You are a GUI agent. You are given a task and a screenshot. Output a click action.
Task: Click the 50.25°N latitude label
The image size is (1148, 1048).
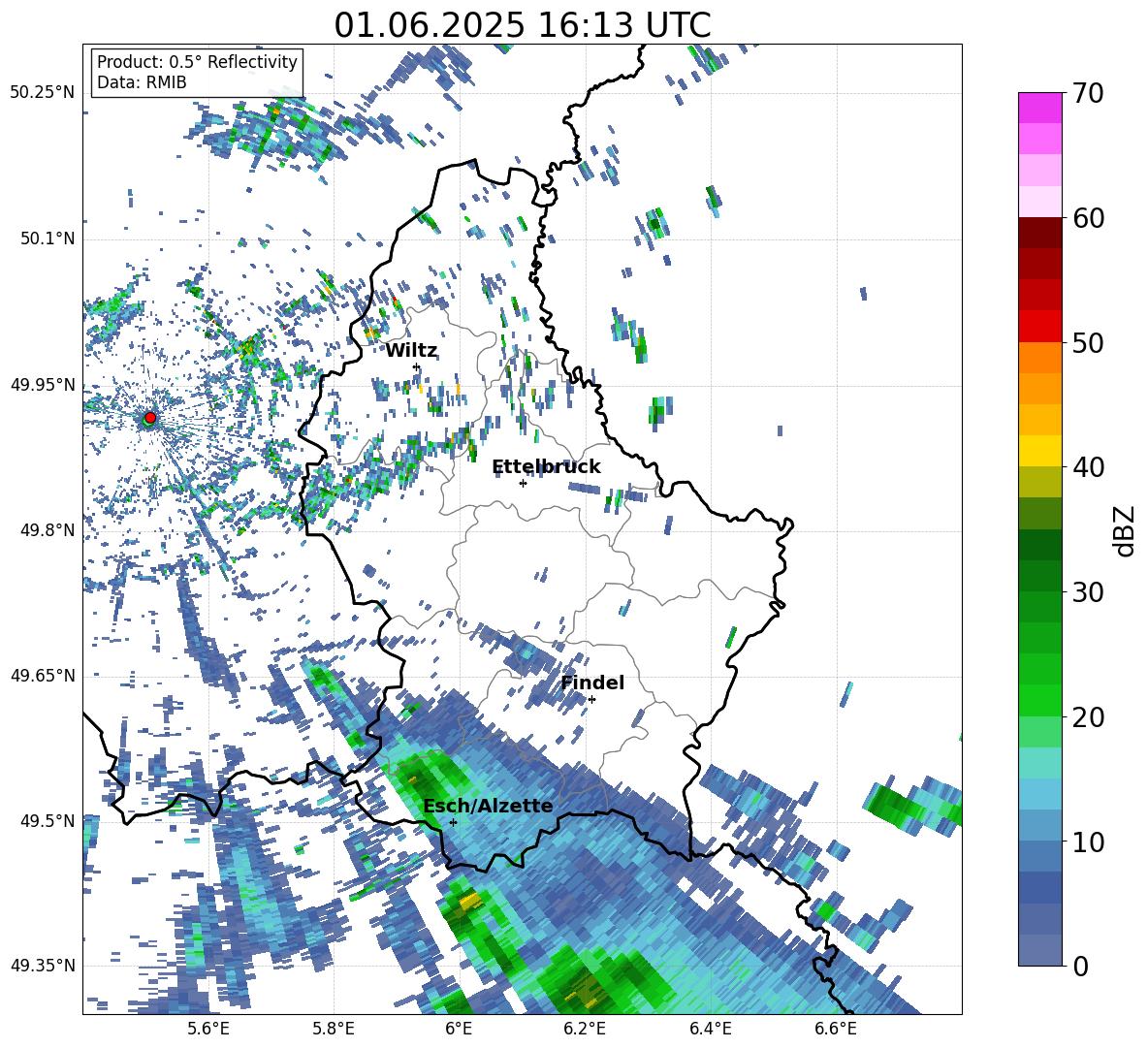click(x=43, y=93)
